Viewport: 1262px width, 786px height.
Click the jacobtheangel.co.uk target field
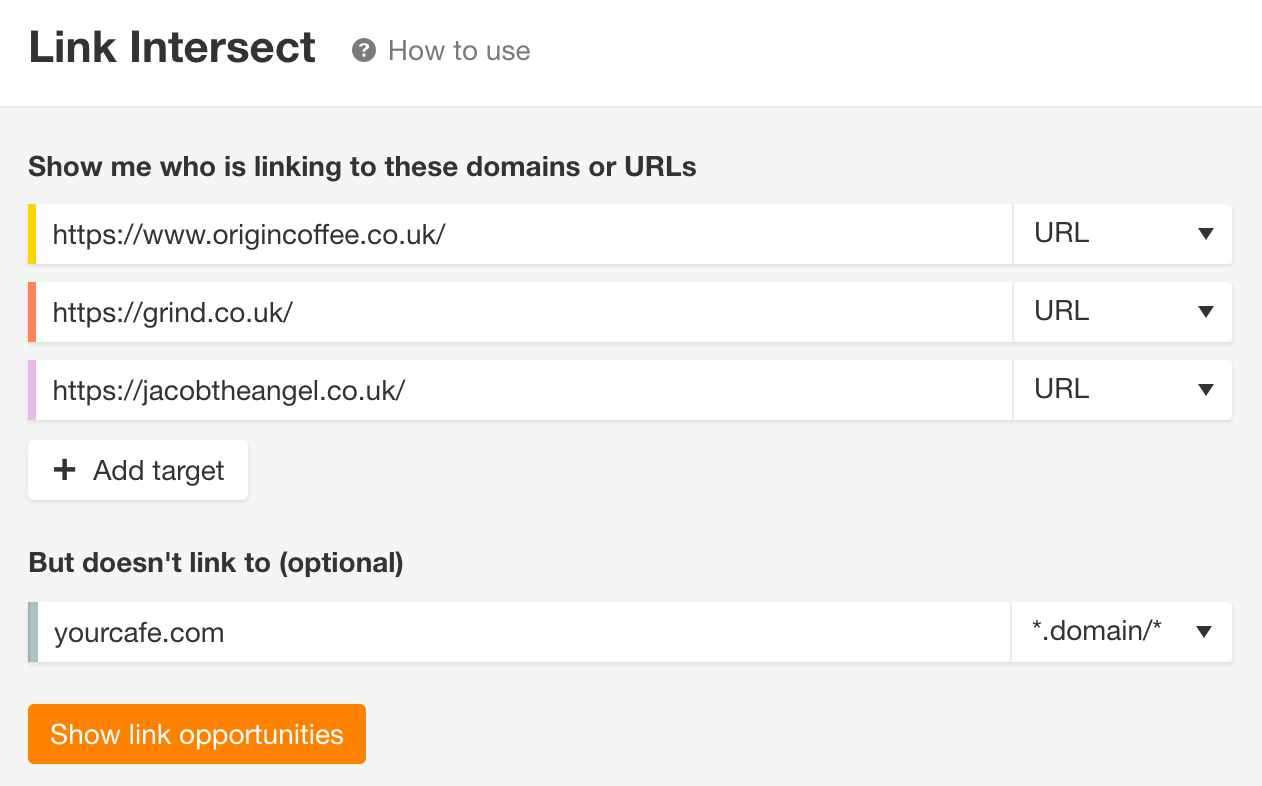(x=520, y=390)
